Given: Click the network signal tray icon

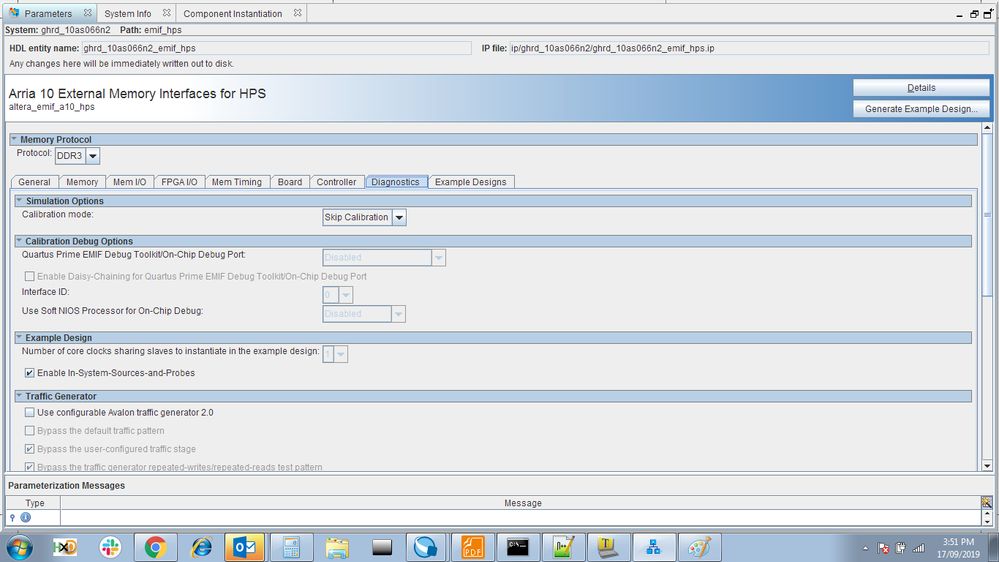Looking at the screenshot, I should coord(919,548).
